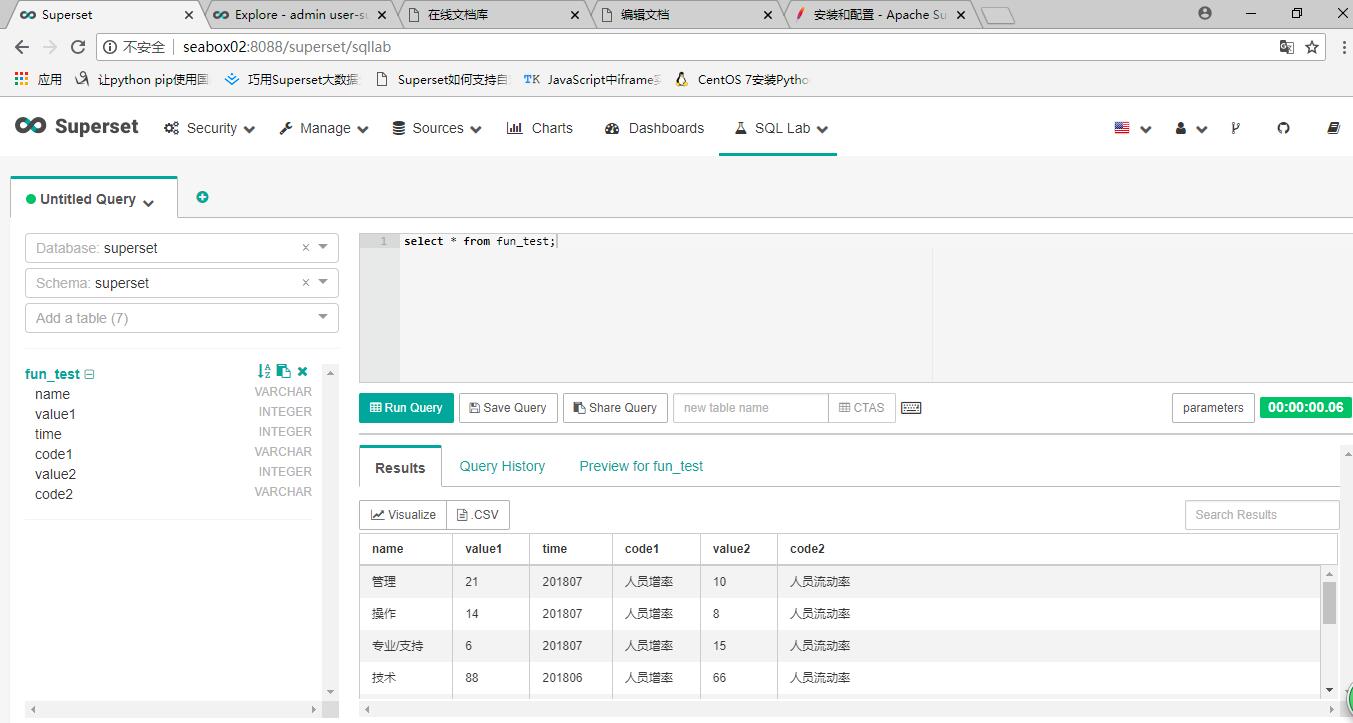Viewport: 1353px width, 723px height.
Task: Remove fun_test table preview
Action: coord(303,371)
